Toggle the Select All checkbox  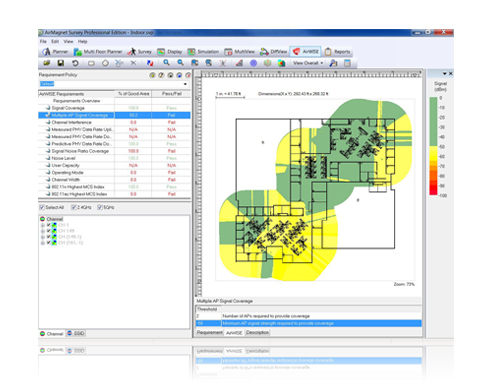pyautogui.click(x=42, y=207)
